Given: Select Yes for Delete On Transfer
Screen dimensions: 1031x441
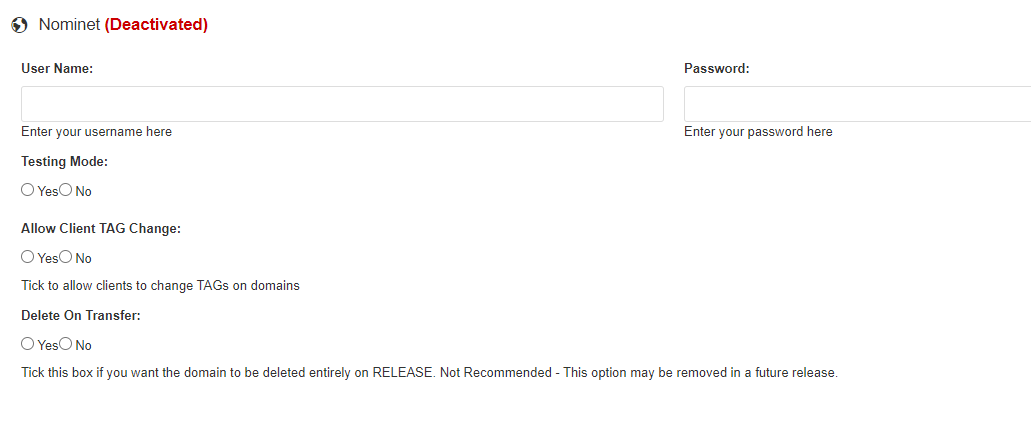Looking at the screenshot, I should (28, 344).
